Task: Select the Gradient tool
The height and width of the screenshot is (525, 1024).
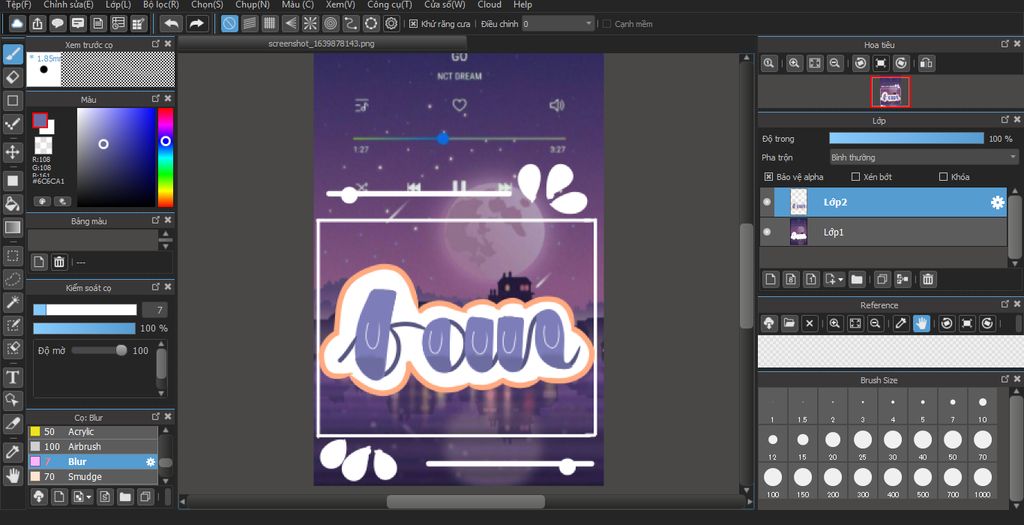Action: click(13, 227)
